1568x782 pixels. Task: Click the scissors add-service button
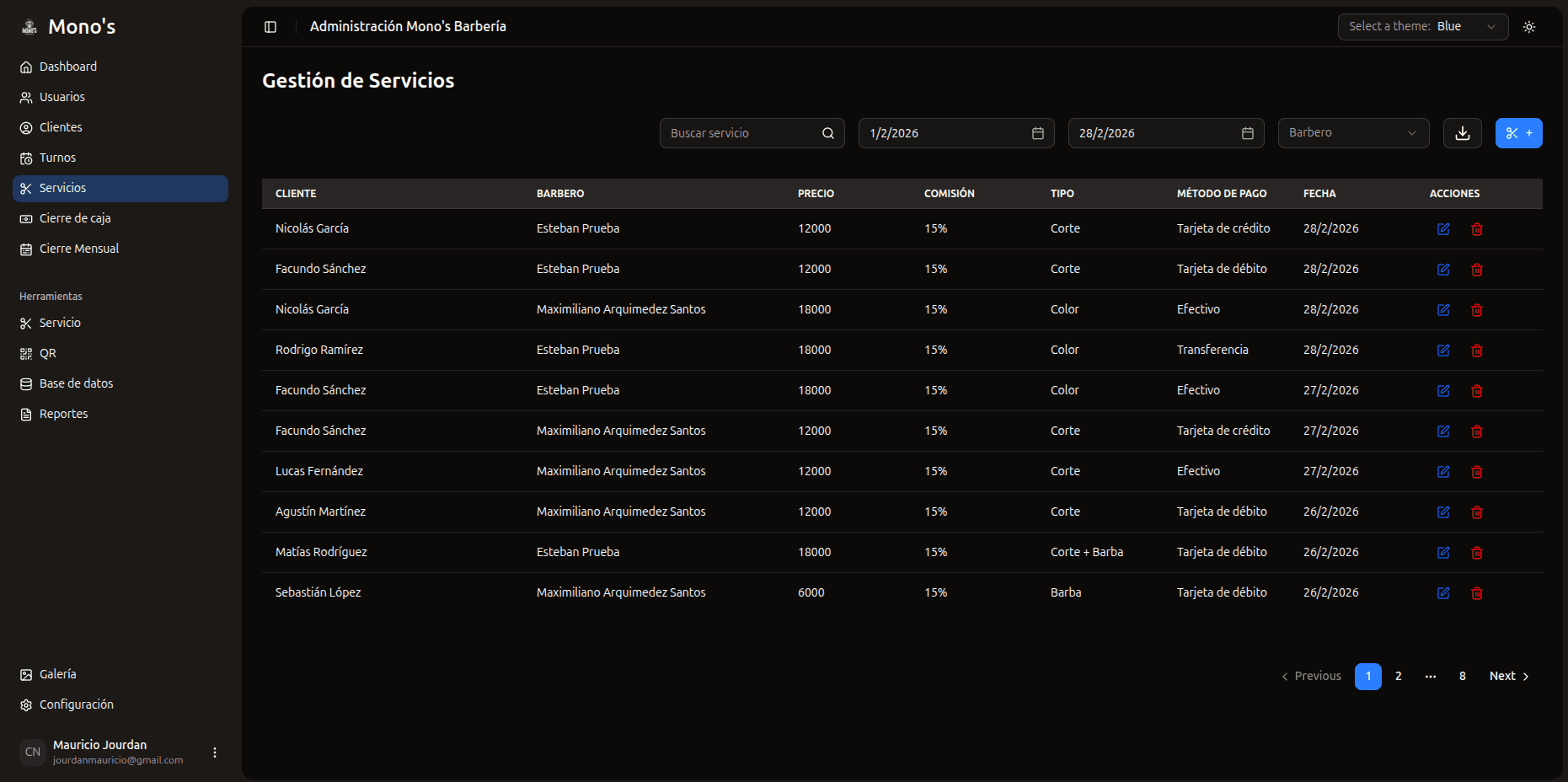pyautogui.click(x=1519, y=132)
